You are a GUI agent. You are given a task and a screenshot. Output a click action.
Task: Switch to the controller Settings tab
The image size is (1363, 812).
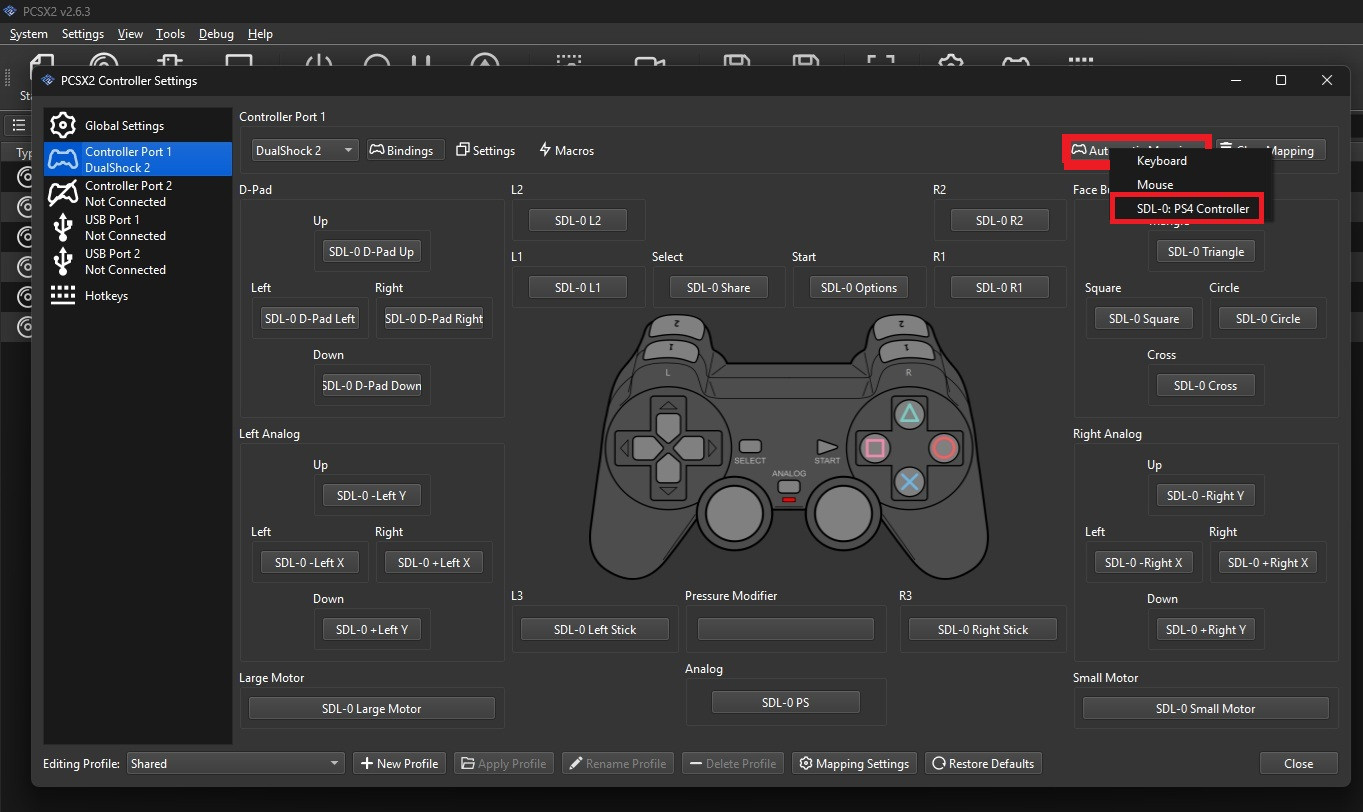pos(485,150)
